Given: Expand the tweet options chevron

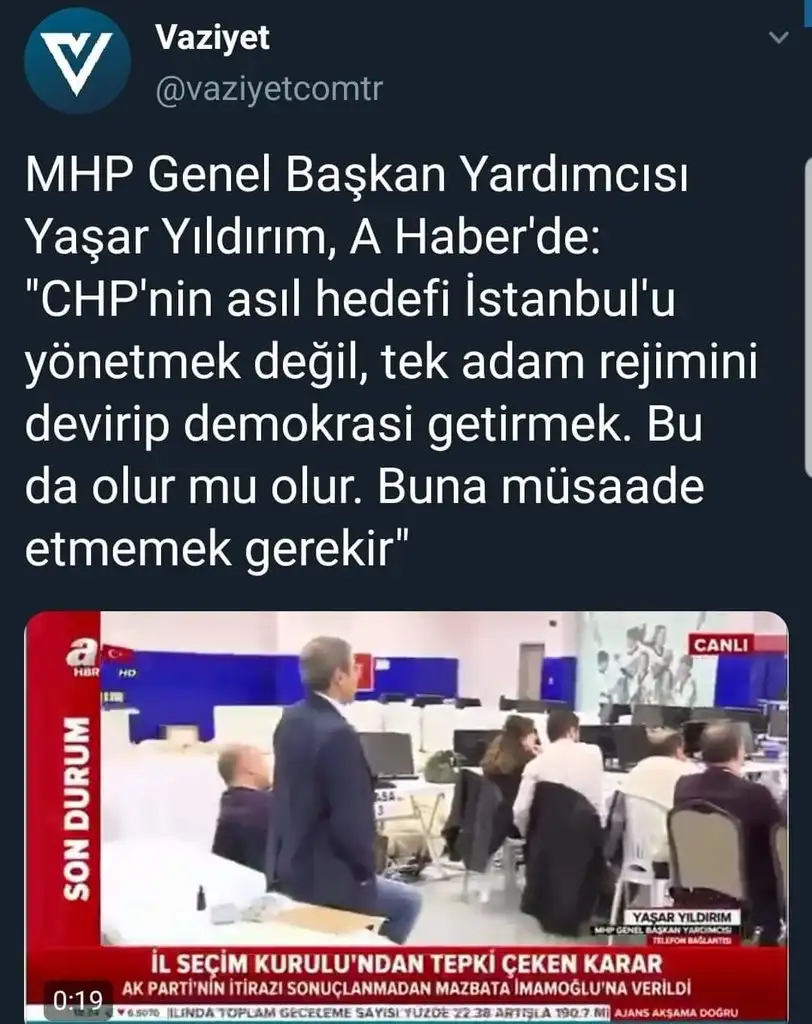Looking at the screenshot, I should [778, 37].
